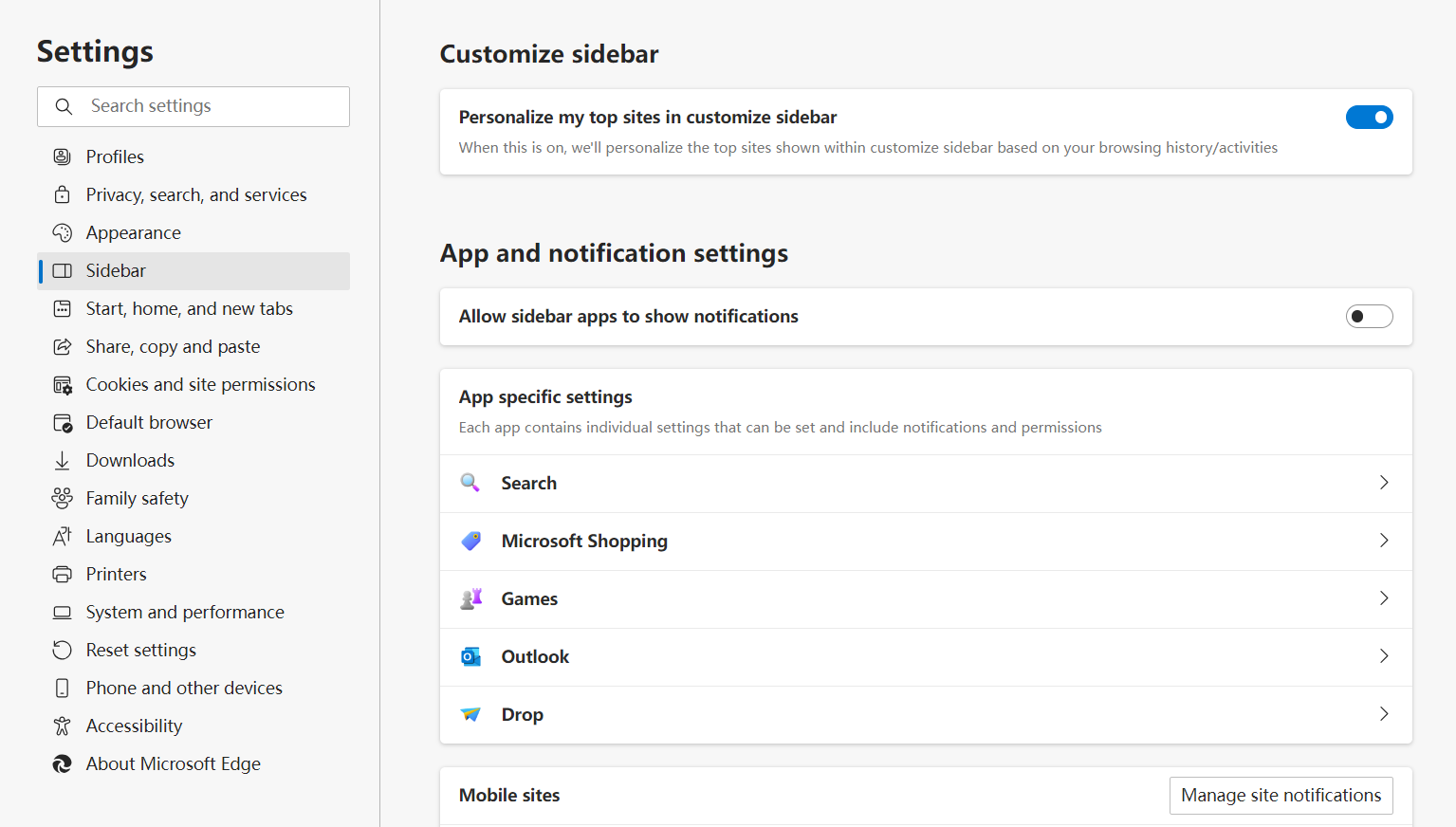Go to Downloads settings
The width and height of the screenshot is (1456, 827).
tap(194, 460)
